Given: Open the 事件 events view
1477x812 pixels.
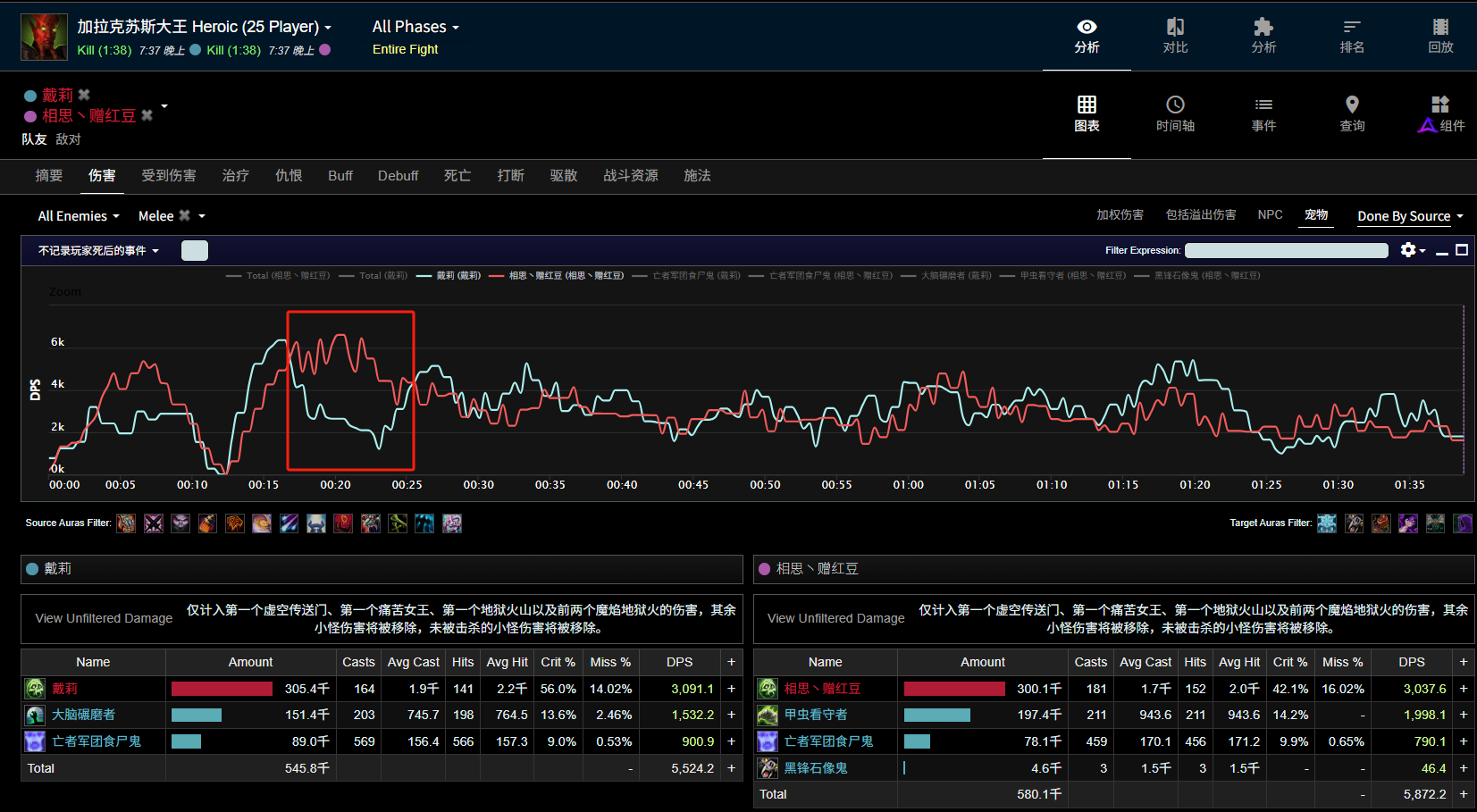Looking at the screenshot, I should (x=1263, y=114).
